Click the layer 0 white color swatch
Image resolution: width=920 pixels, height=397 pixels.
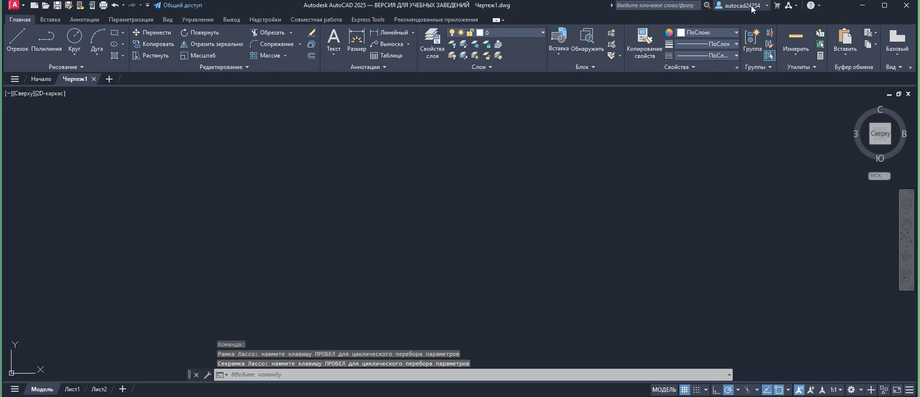(479, 33)
